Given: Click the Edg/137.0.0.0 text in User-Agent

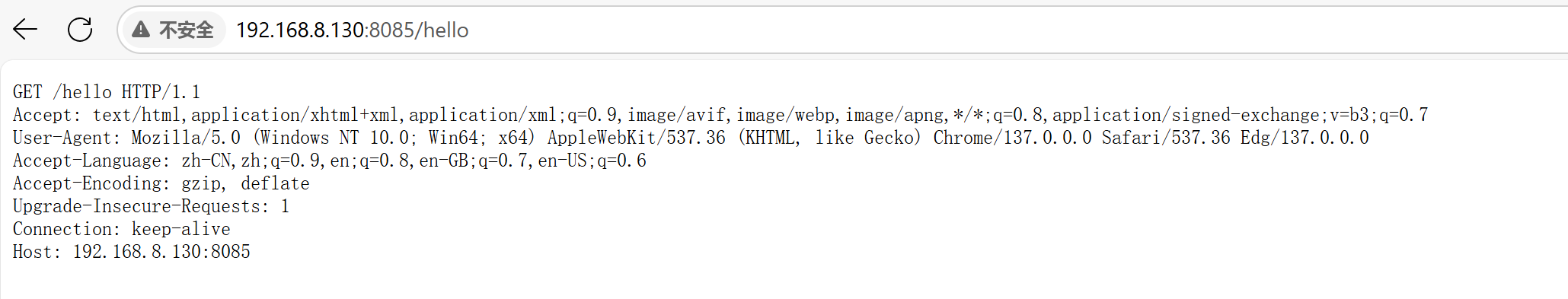Looking at the screenshot, I should coord(1305,138).
